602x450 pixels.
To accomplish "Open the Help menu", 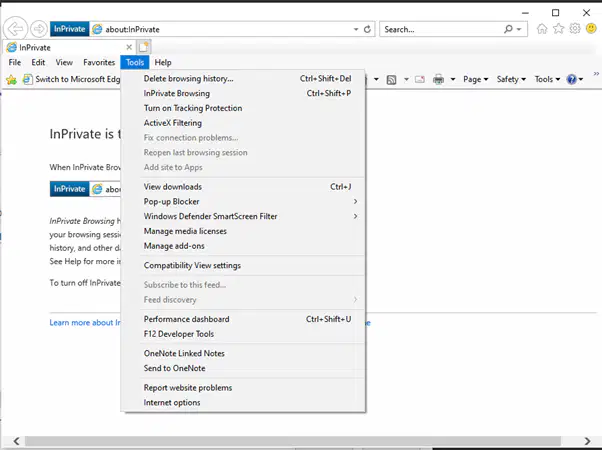I will pos(163,62).
